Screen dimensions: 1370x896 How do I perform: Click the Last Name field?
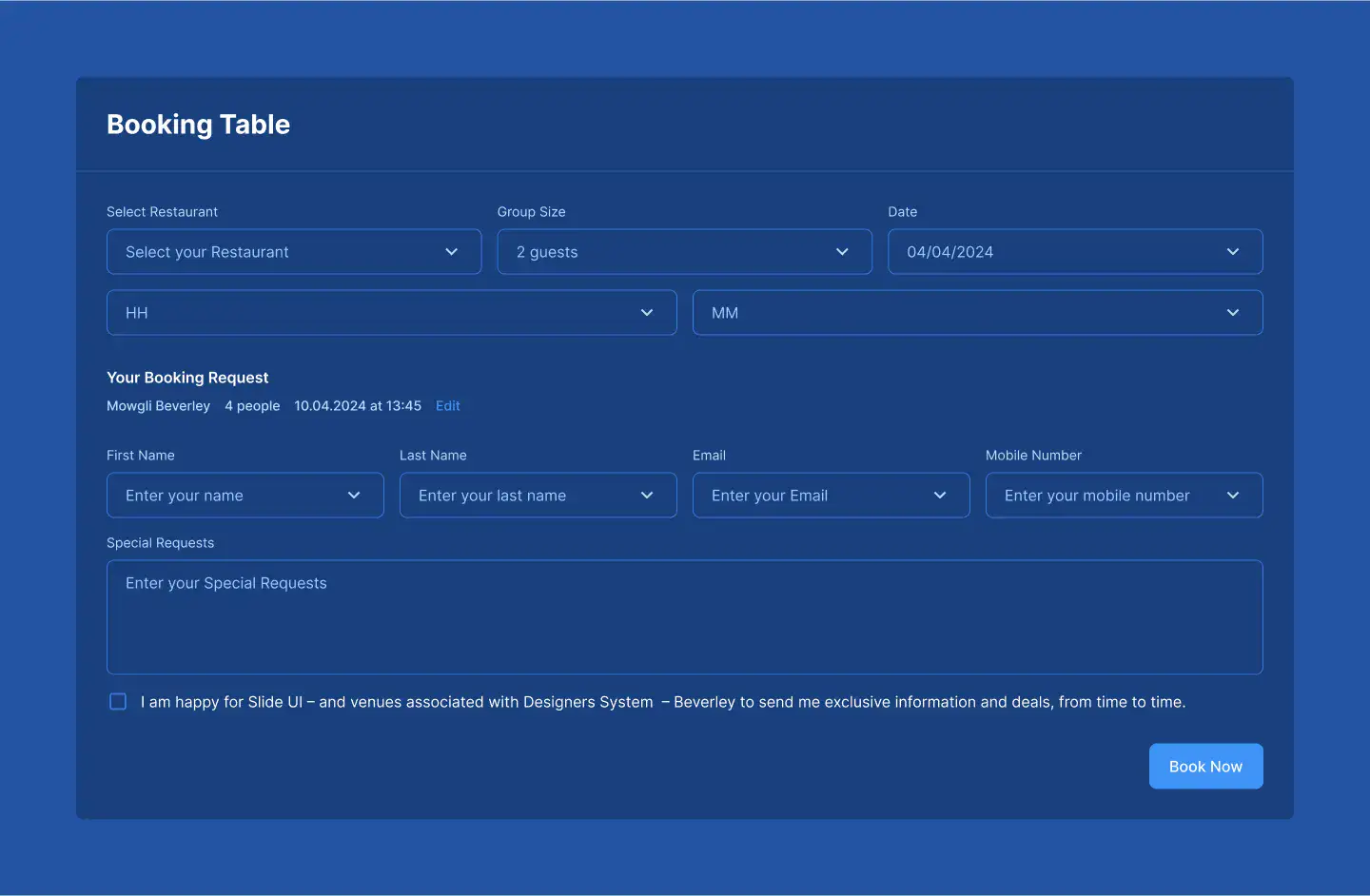[538, 496]
